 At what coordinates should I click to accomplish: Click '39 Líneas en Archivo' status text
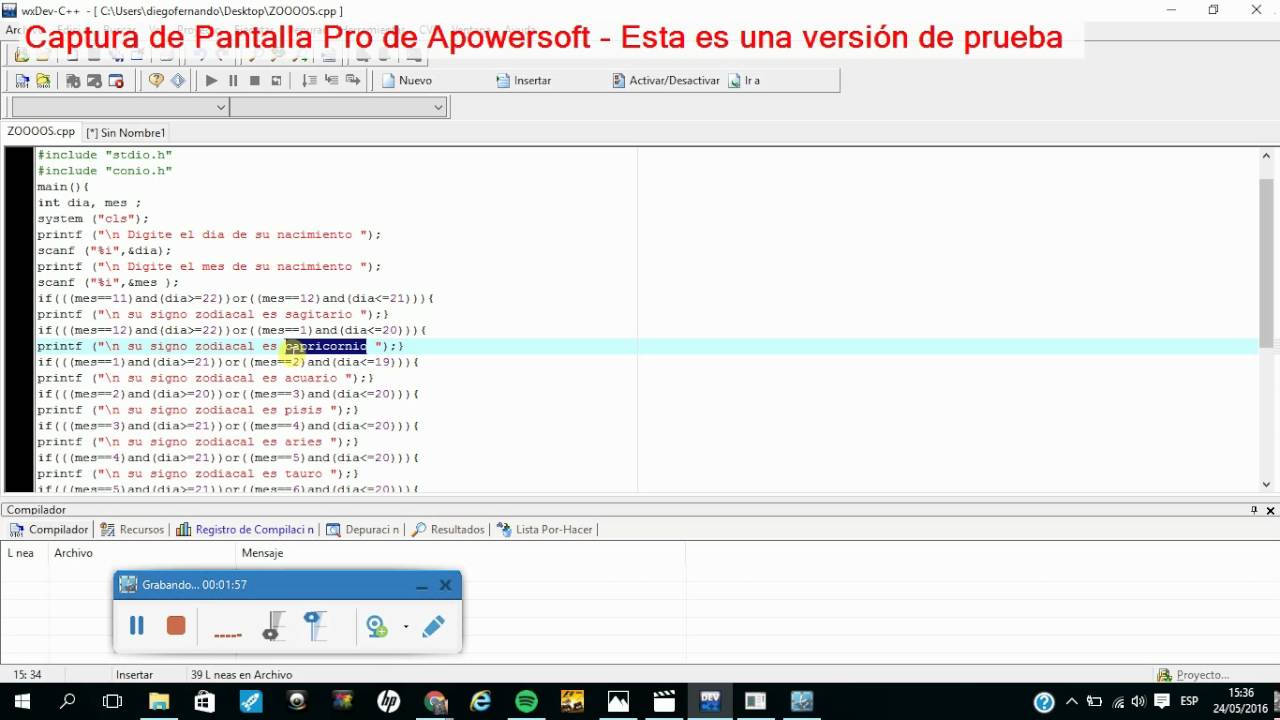tap(241, 675)
